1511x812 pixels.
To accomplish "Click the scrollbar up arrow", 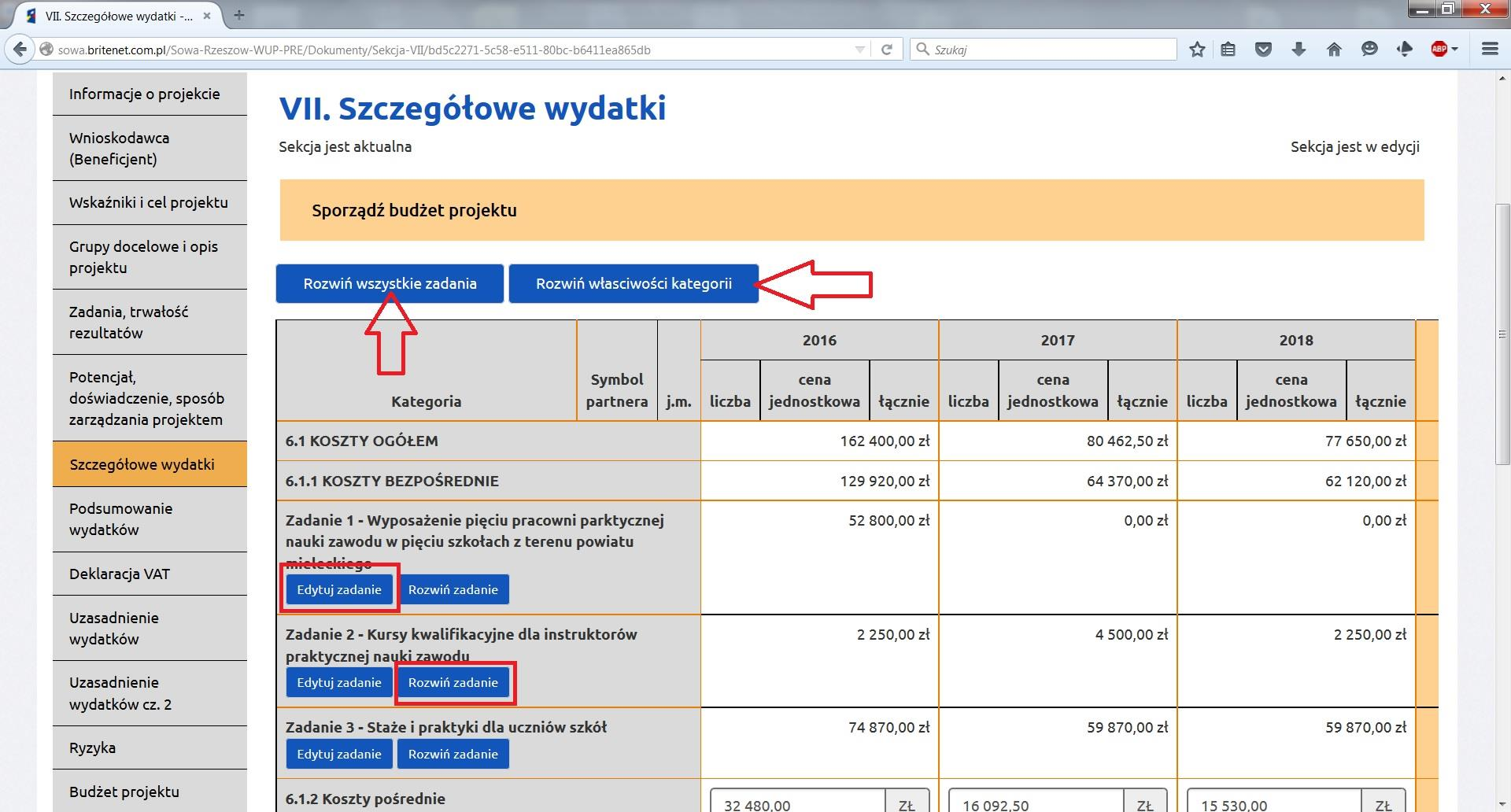I will pos(1502,79).
